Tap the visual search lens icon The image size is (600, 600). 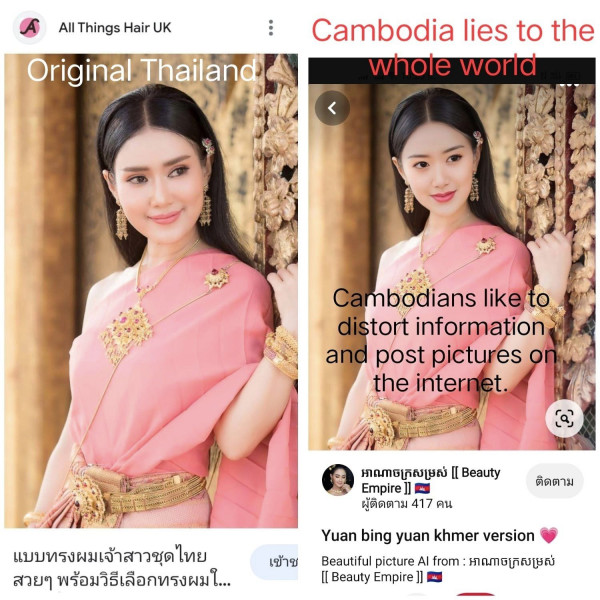click(x=564, y=418)
